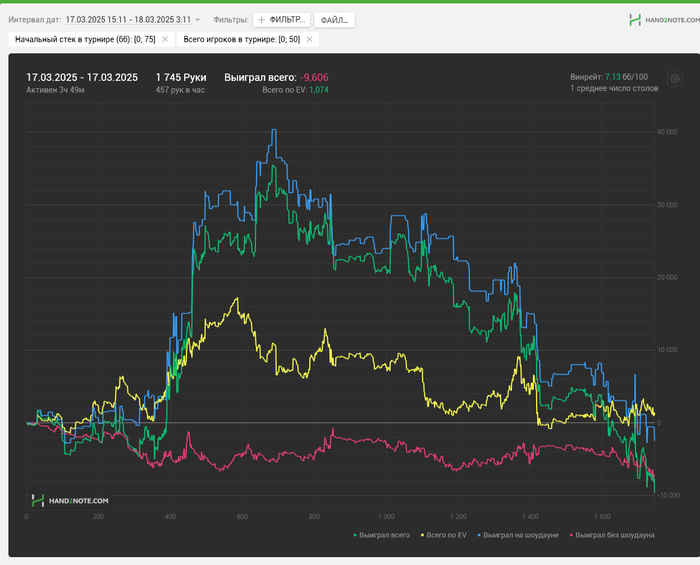
Task: Click the 40 000 y-axis label
Action: [667, 132]
